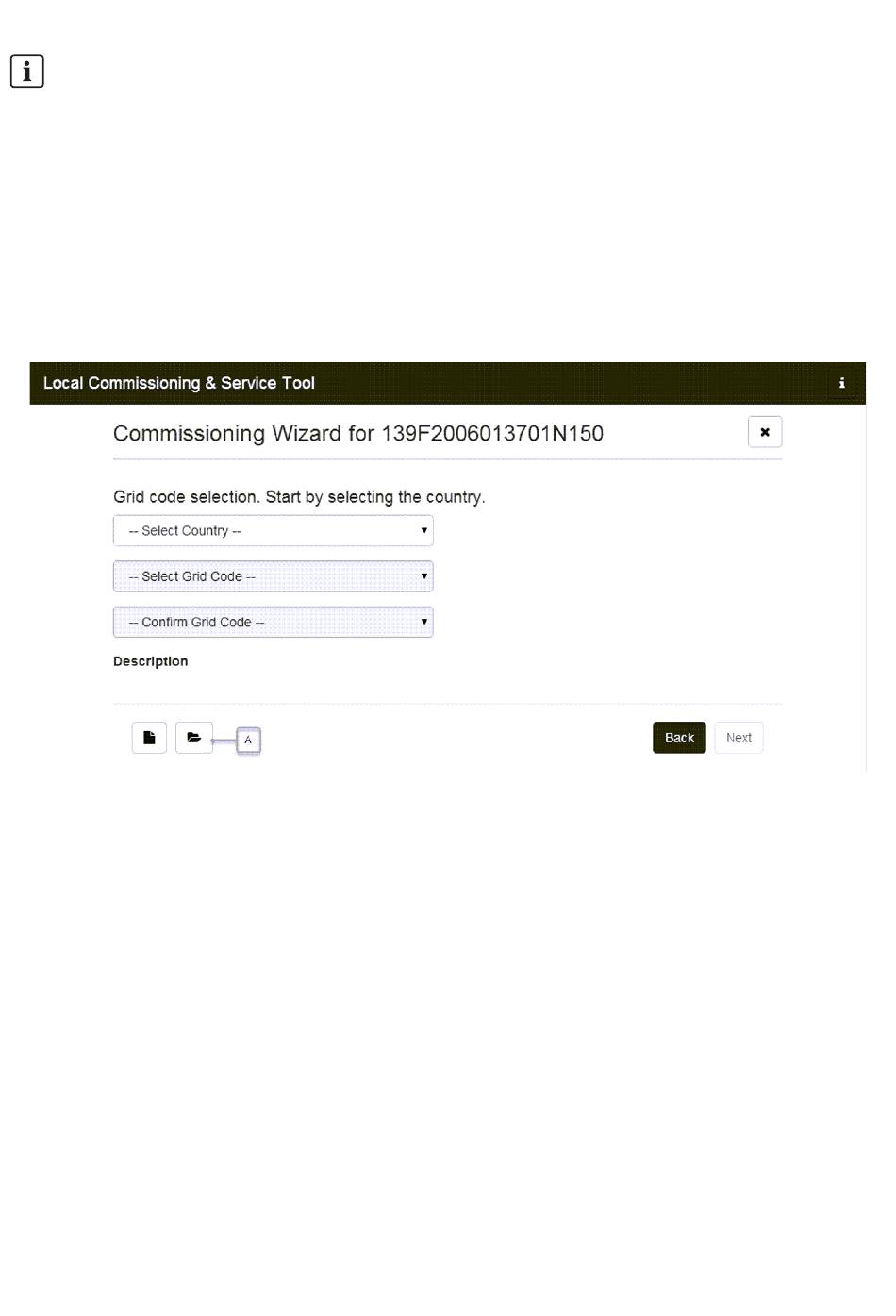
Task: Click the information icon in the dark header bar
Action: (841, 383)
